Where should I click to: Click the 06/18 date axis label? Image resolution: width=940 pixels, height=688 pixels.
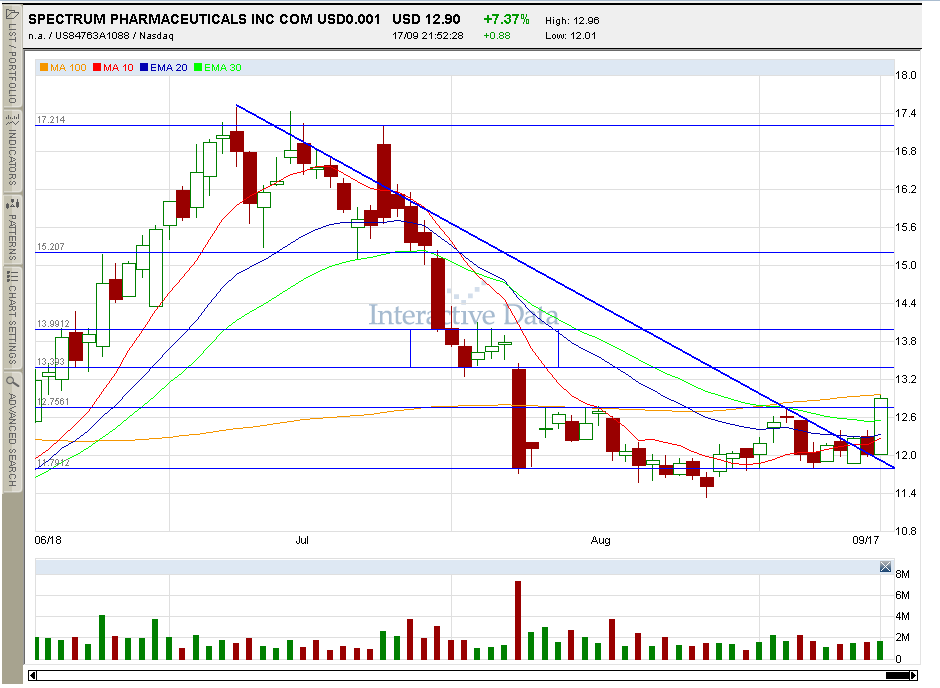[x=48, y=540]
